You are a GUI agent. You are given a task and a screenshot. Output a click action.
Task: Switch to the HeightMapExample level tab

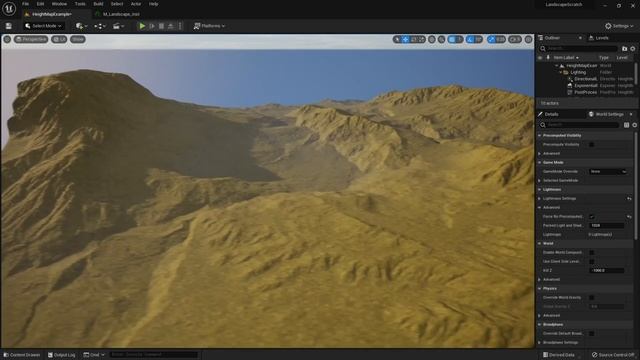pyautogui.click(x=52, y=14)
